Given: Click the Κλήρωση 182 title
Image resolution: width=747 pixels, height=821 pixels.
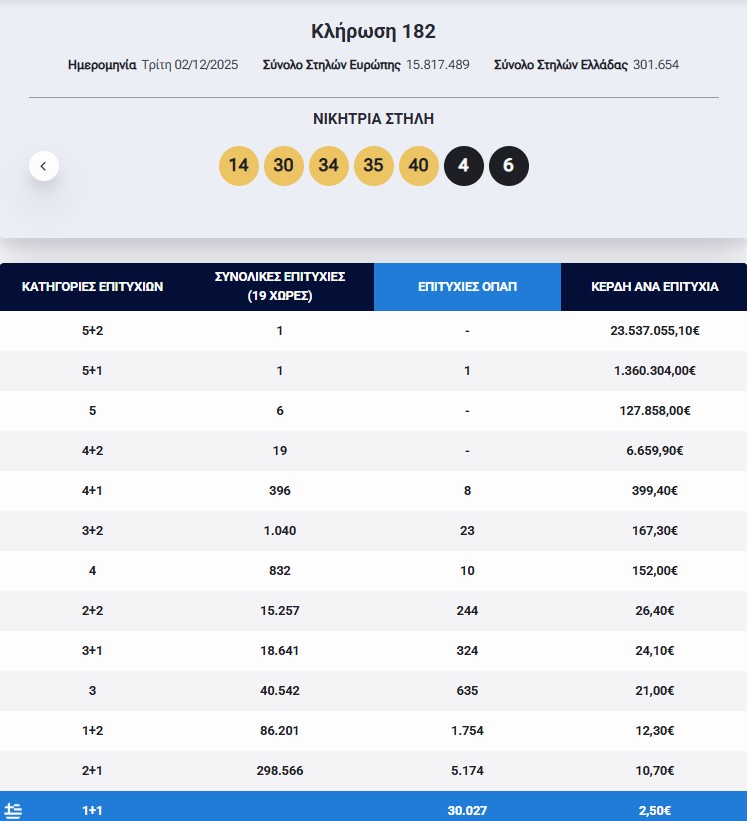Looking at the screenshot, I should coord(373,31).
